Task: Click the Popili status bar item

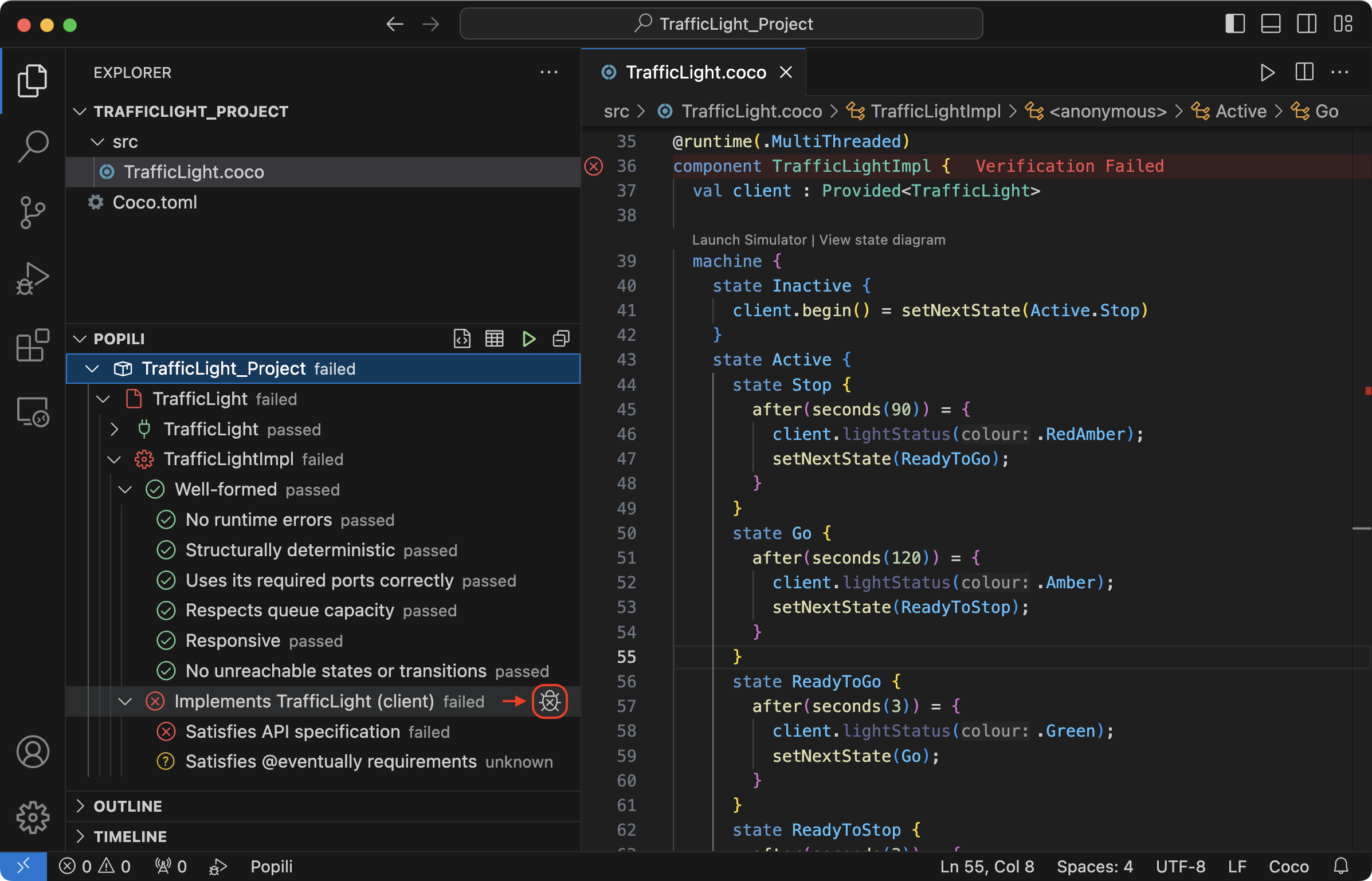Action: tap(272, 867)
